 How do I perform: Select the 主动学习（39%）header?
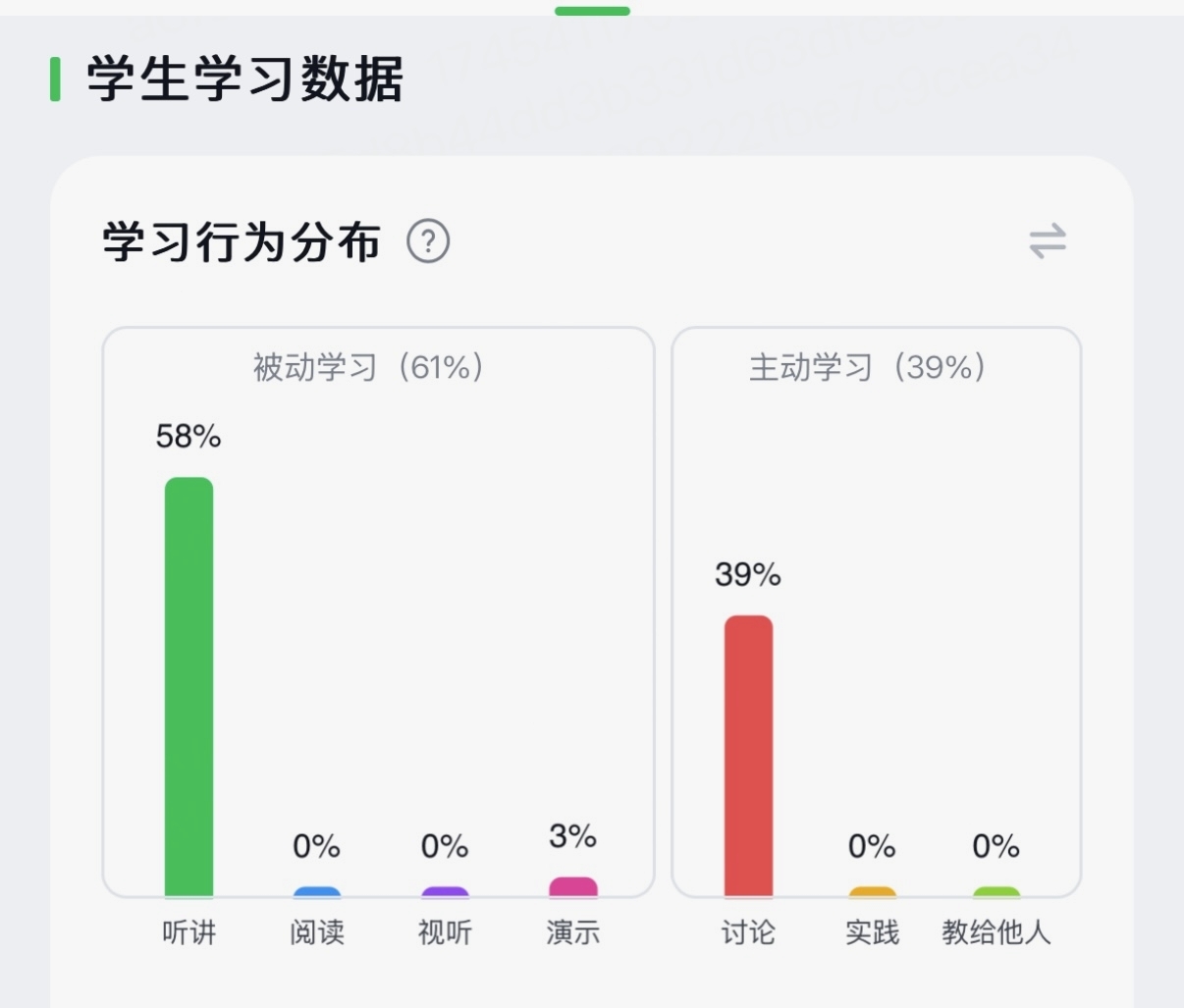click(867, 367)
